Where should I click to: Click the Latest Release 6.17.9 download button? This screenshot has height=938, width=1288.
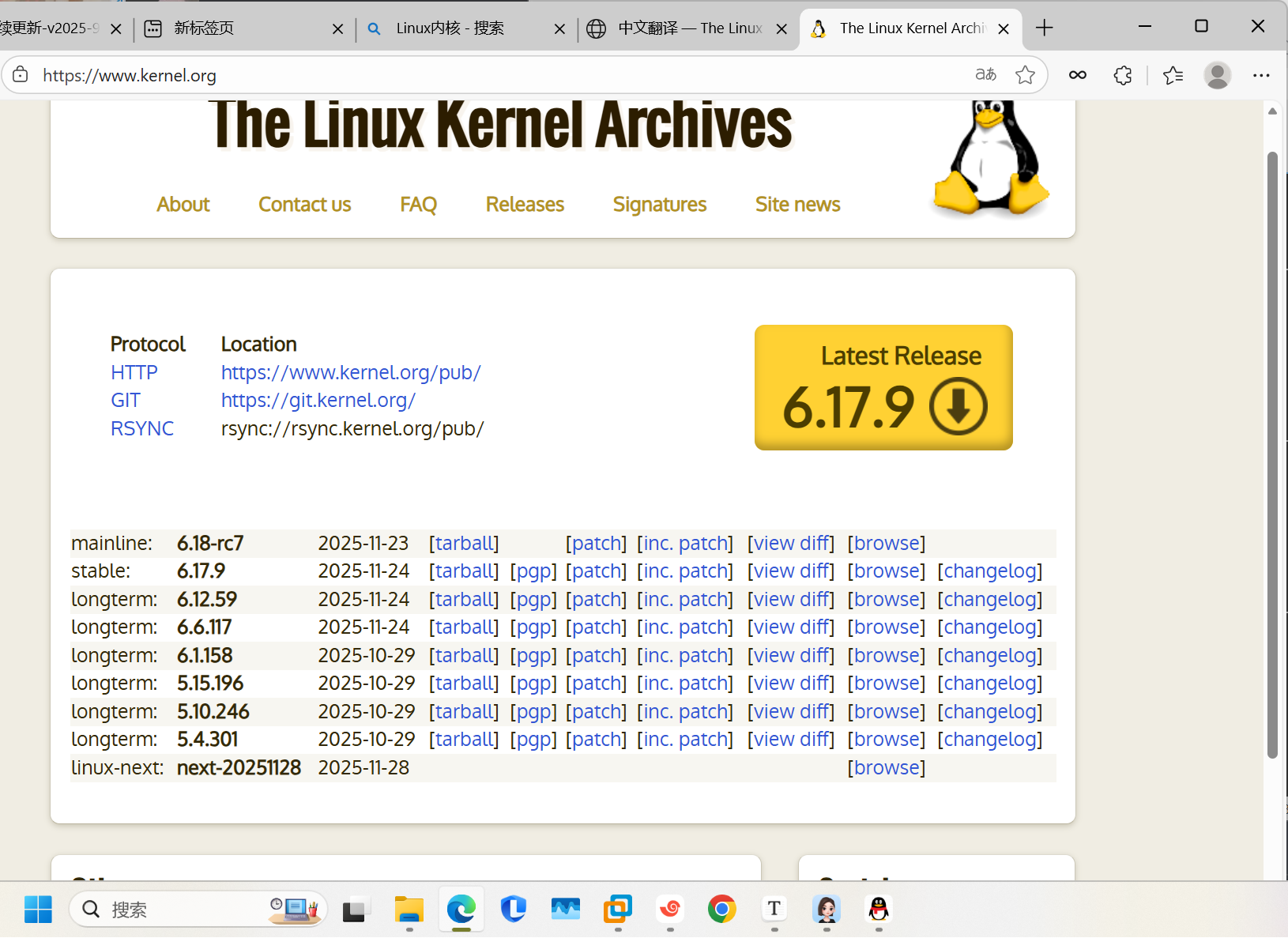883,388
